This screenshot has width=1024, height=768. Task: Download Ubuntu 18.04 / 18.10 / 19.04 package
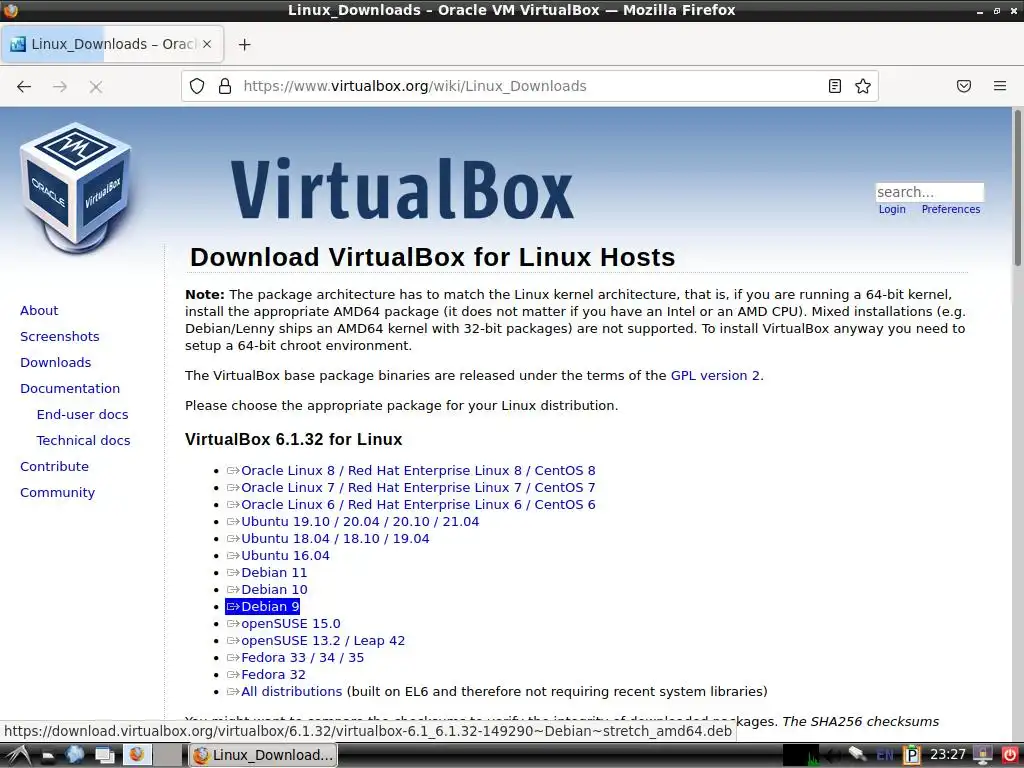click(x=328, y=538)
